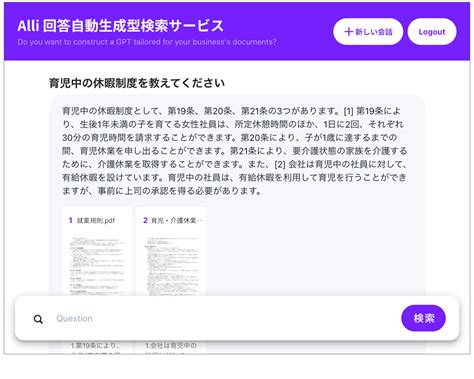Screen dimensions: 474x379
Task: Open the 育児・介護休業 document thumbnail
Action: [x=171, y=266]
